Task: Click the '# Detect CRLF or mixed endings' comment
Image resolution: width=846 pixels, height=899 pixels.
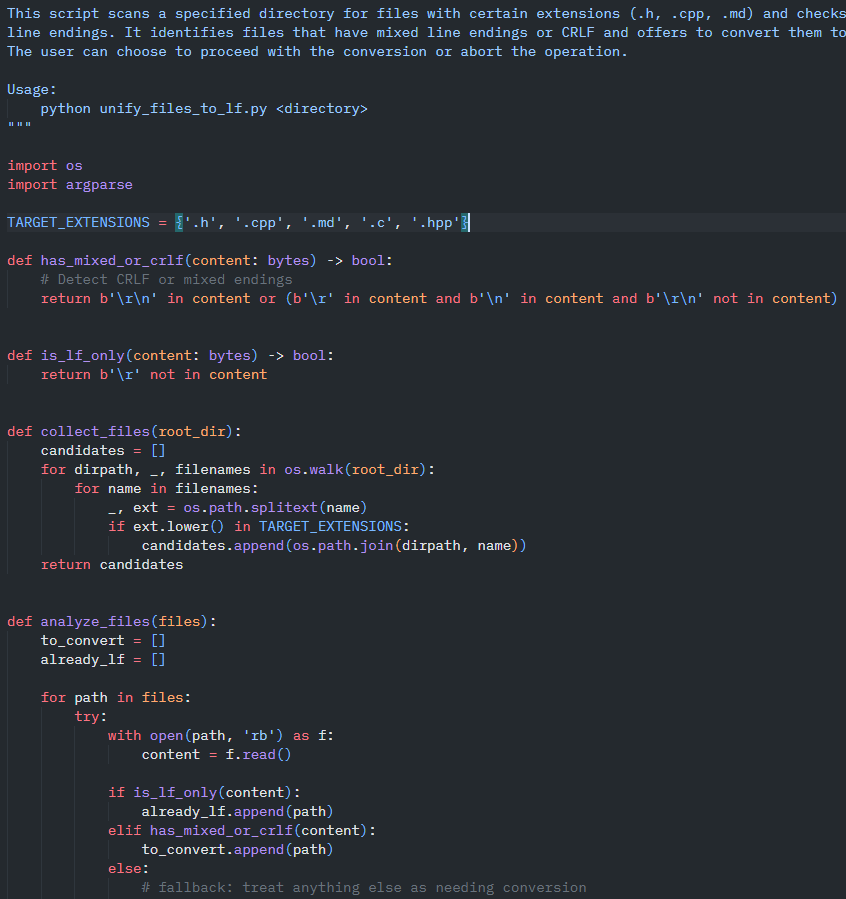Action: pyautogui.click(x=167, y=279)
